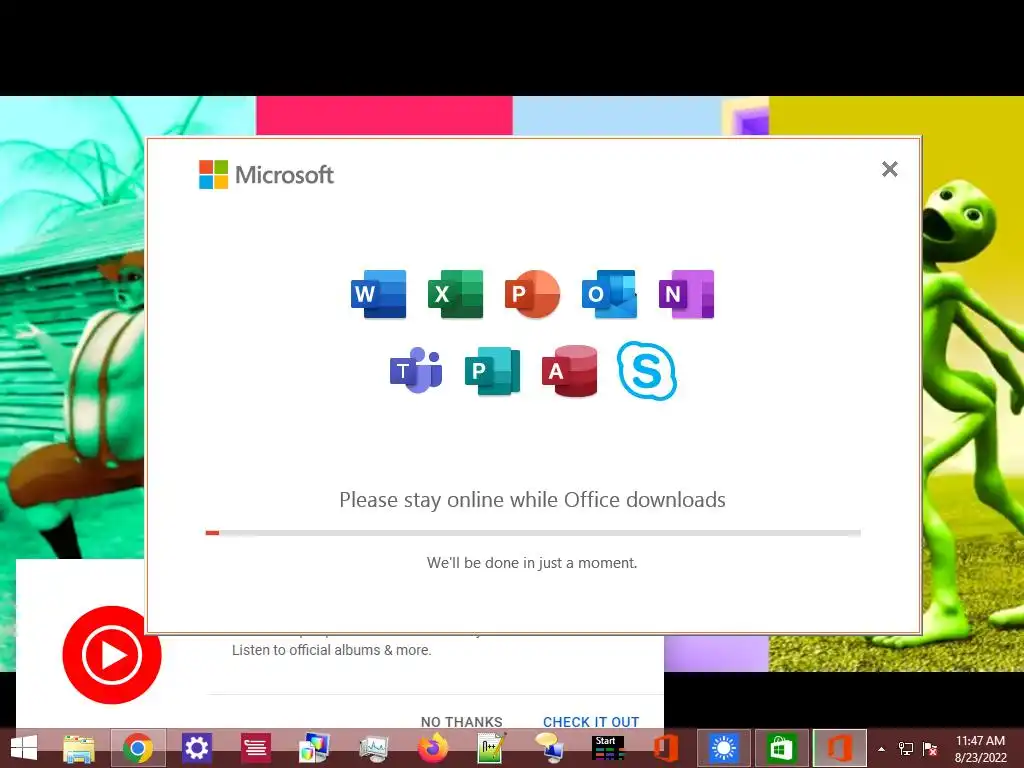Click the text 'We'll be done in just a moment.'
The width and height of the screenshot is (1024, 768).
click(532, 563)
